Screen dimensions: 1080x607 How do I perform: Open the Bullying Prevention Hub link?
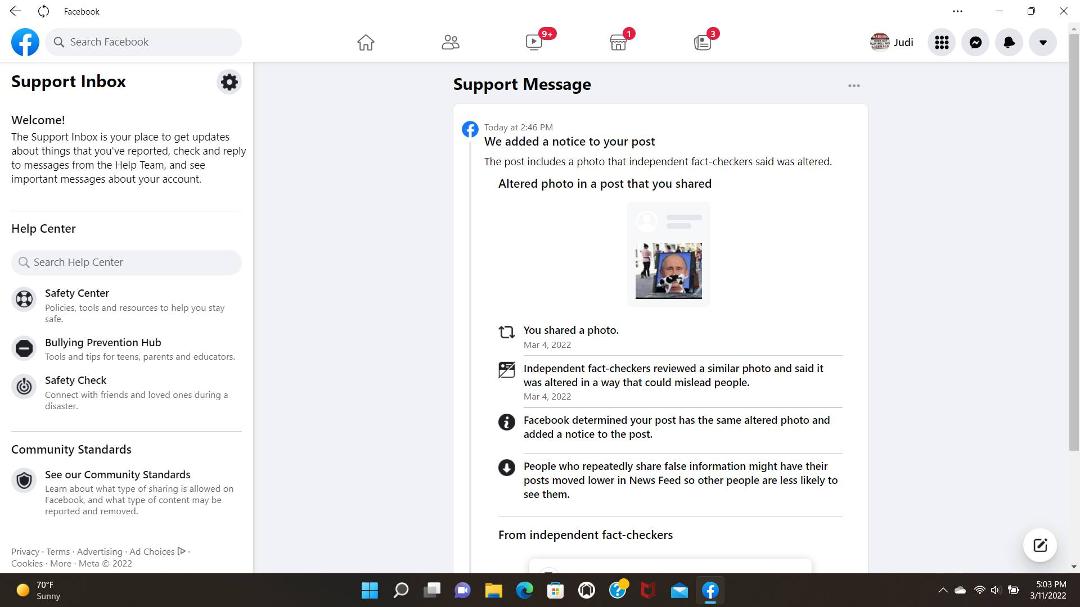click(127, 349)
